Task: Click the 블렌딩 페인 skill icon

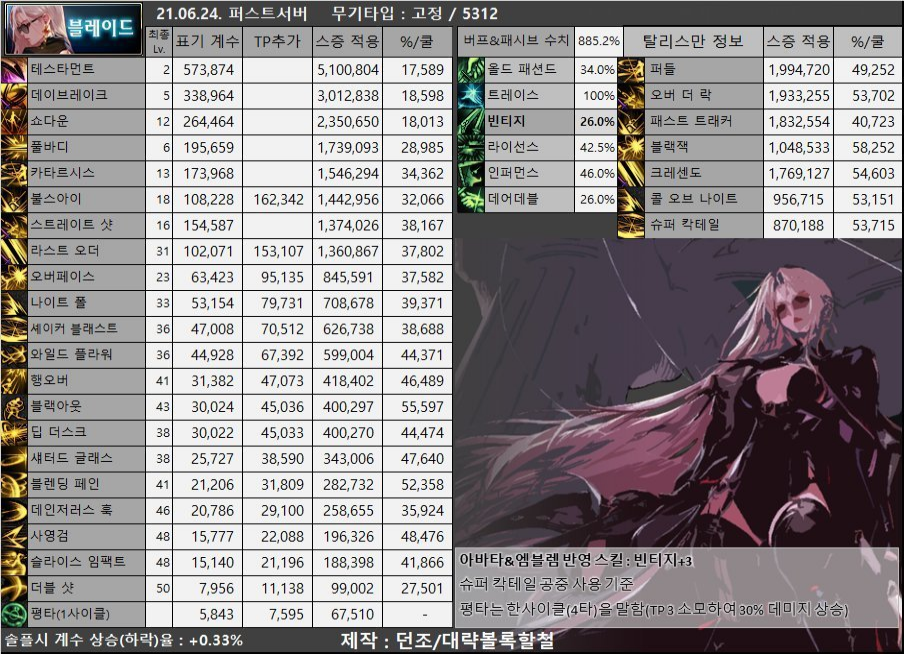Action: [14, 485]
